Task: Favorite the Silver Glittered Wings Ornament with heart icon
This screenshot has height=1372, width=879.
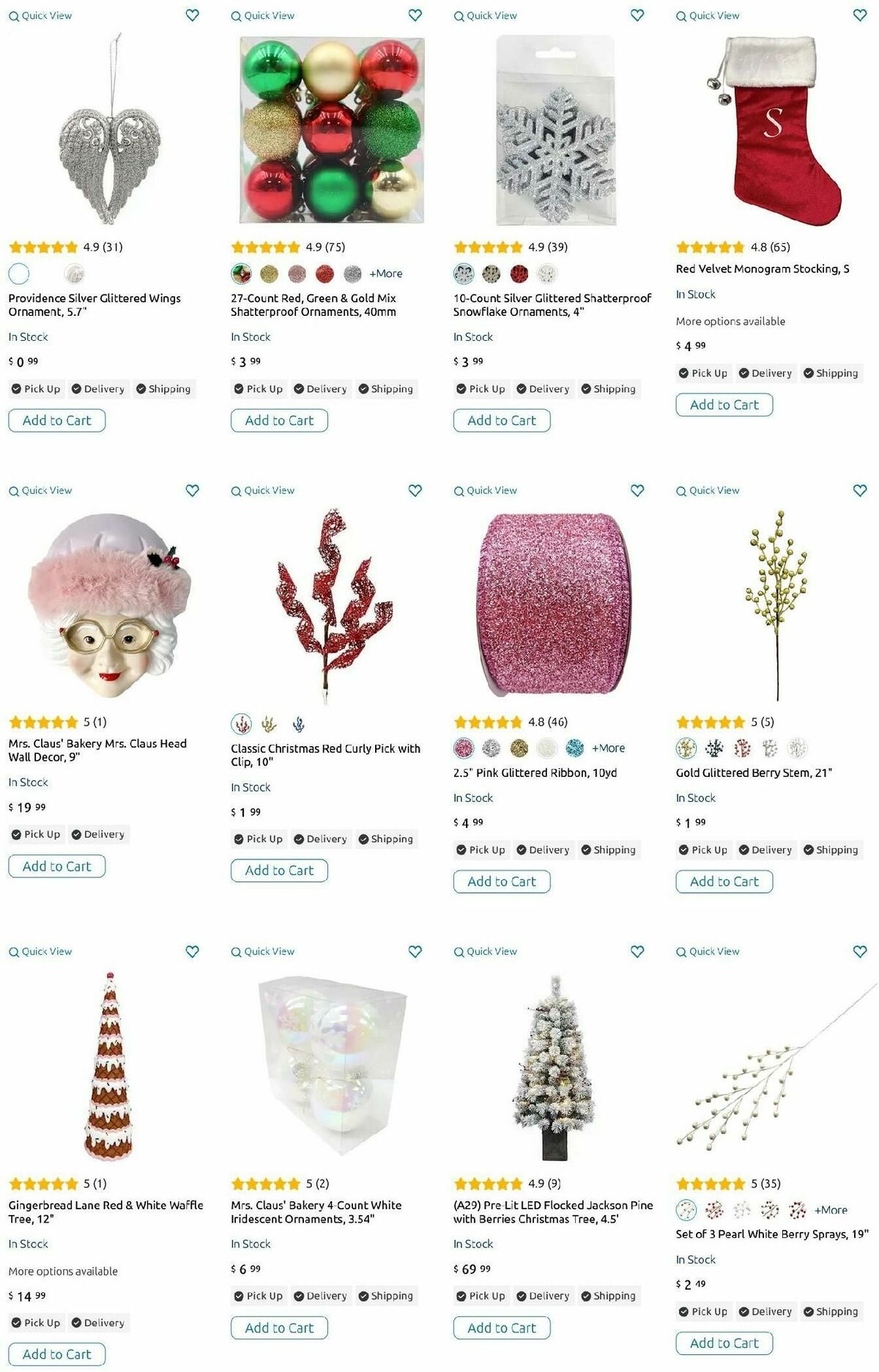Action: [x=192, y=15]
